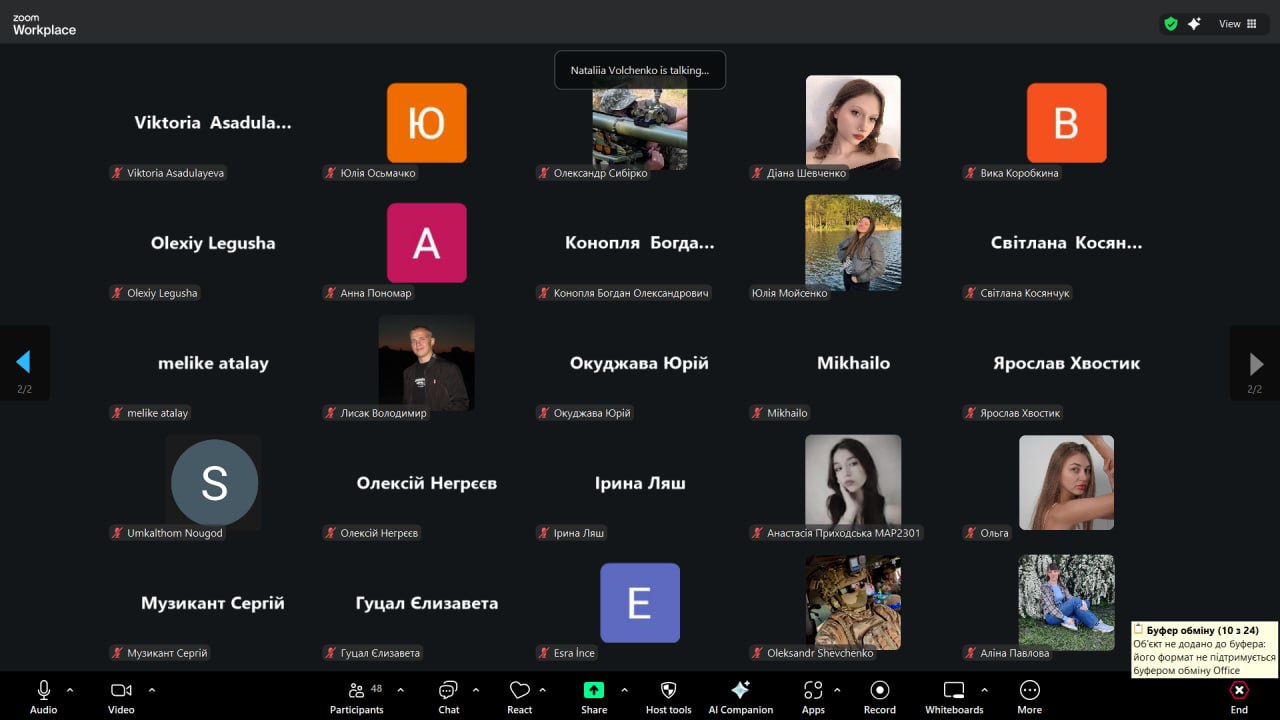The width and height of the screenshot is (1280, 720).
Task: End the meeting
Action: (x=1239, y=696)
